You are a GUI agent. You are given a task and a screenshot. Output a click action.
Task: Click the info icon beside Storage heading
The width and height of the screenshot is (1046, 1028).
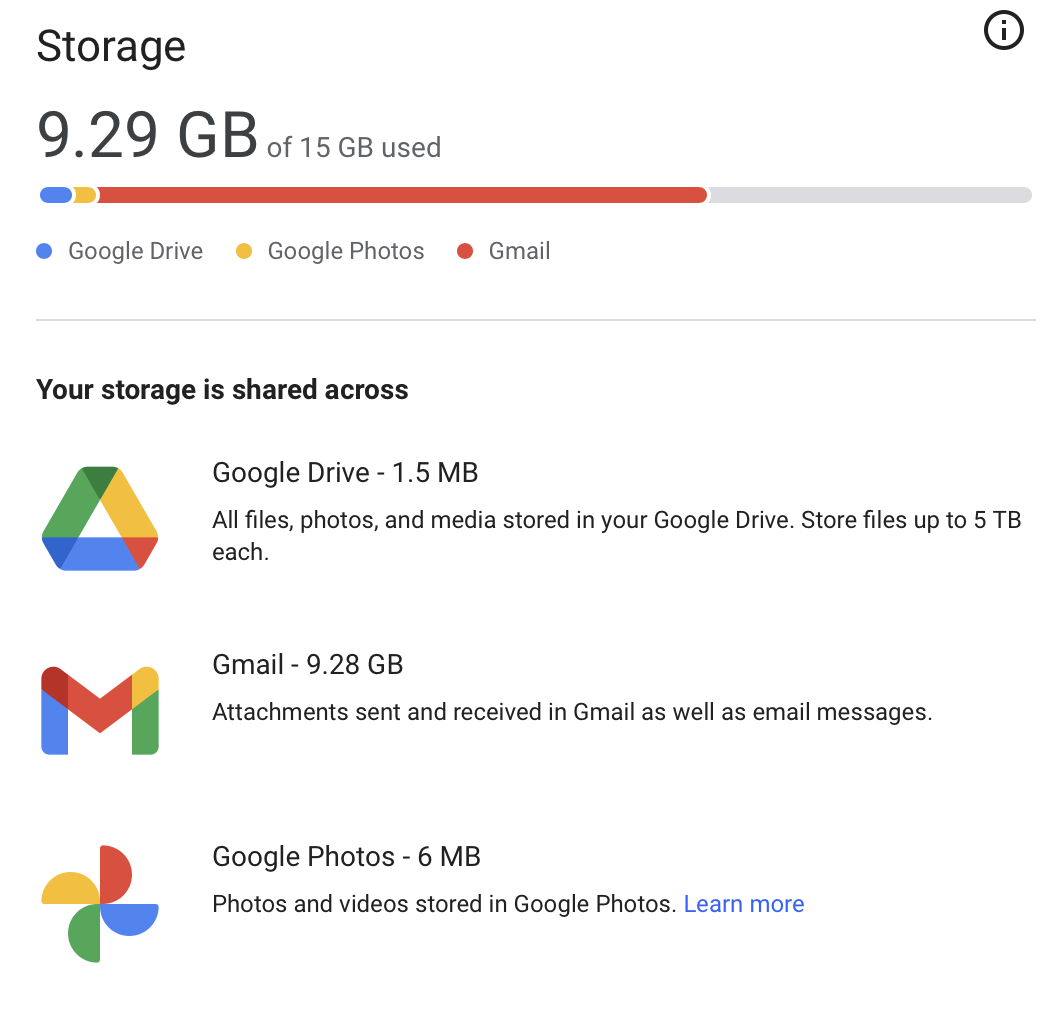point(1004,33)
